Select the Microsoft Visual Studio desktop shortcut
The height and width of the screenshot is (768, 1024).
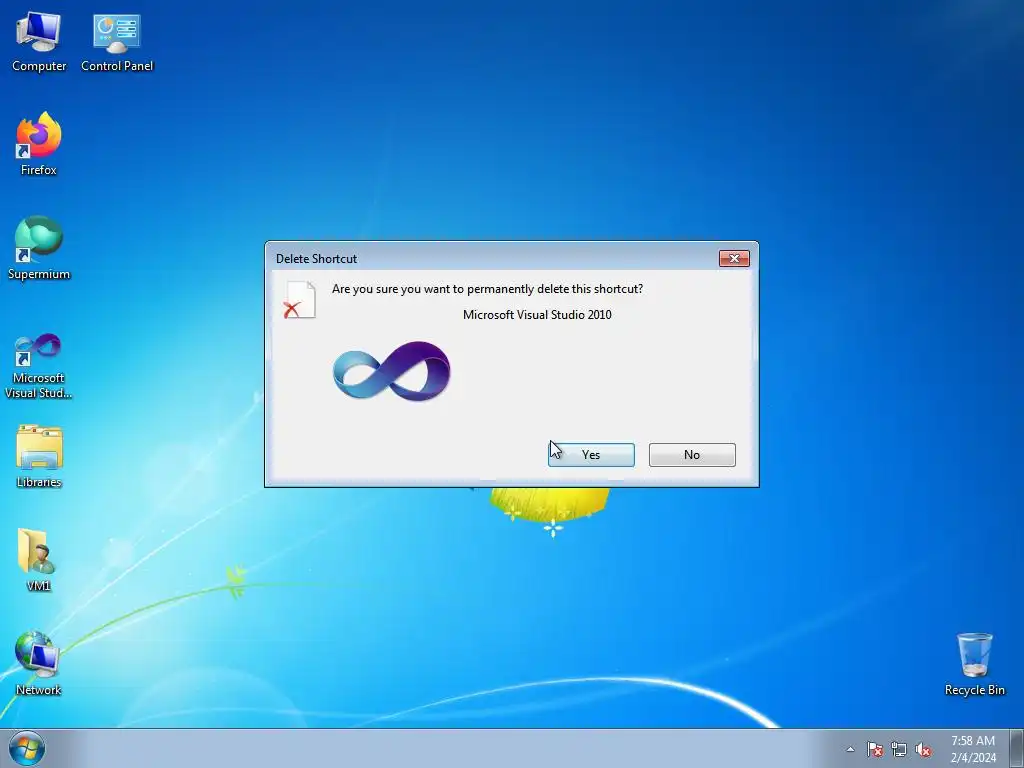click(39, 366)
